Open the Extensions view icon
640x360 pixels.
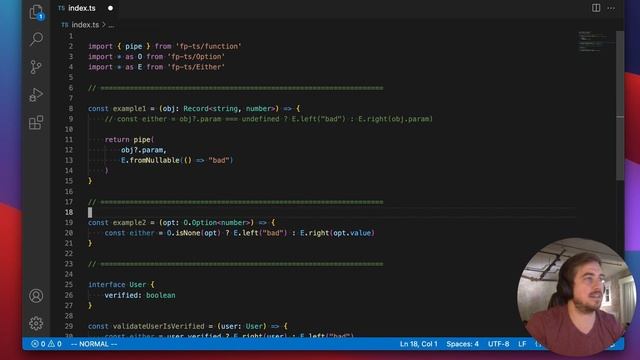(x=36, y=122)
